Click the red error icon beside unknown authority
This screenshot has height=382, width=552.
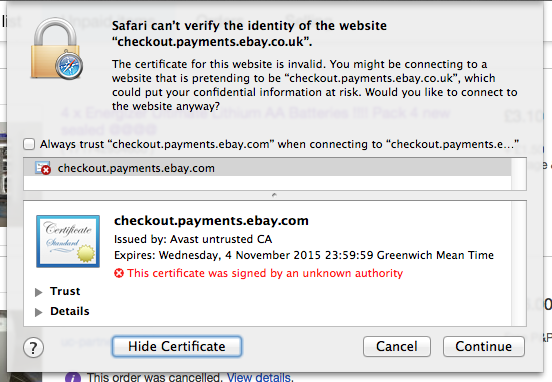tap(119, 273)
